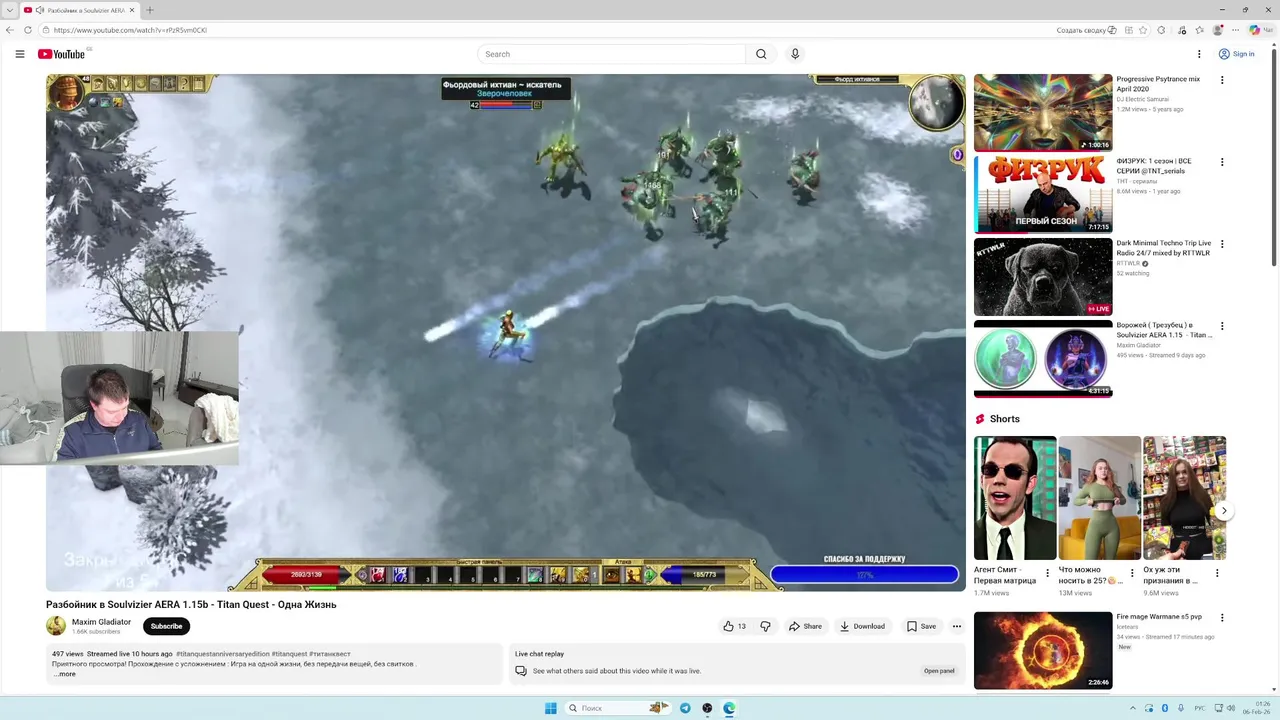Open the Windows Start menu
The width and height of the screenshot is (1280, 720).
(x=551, y=708)
